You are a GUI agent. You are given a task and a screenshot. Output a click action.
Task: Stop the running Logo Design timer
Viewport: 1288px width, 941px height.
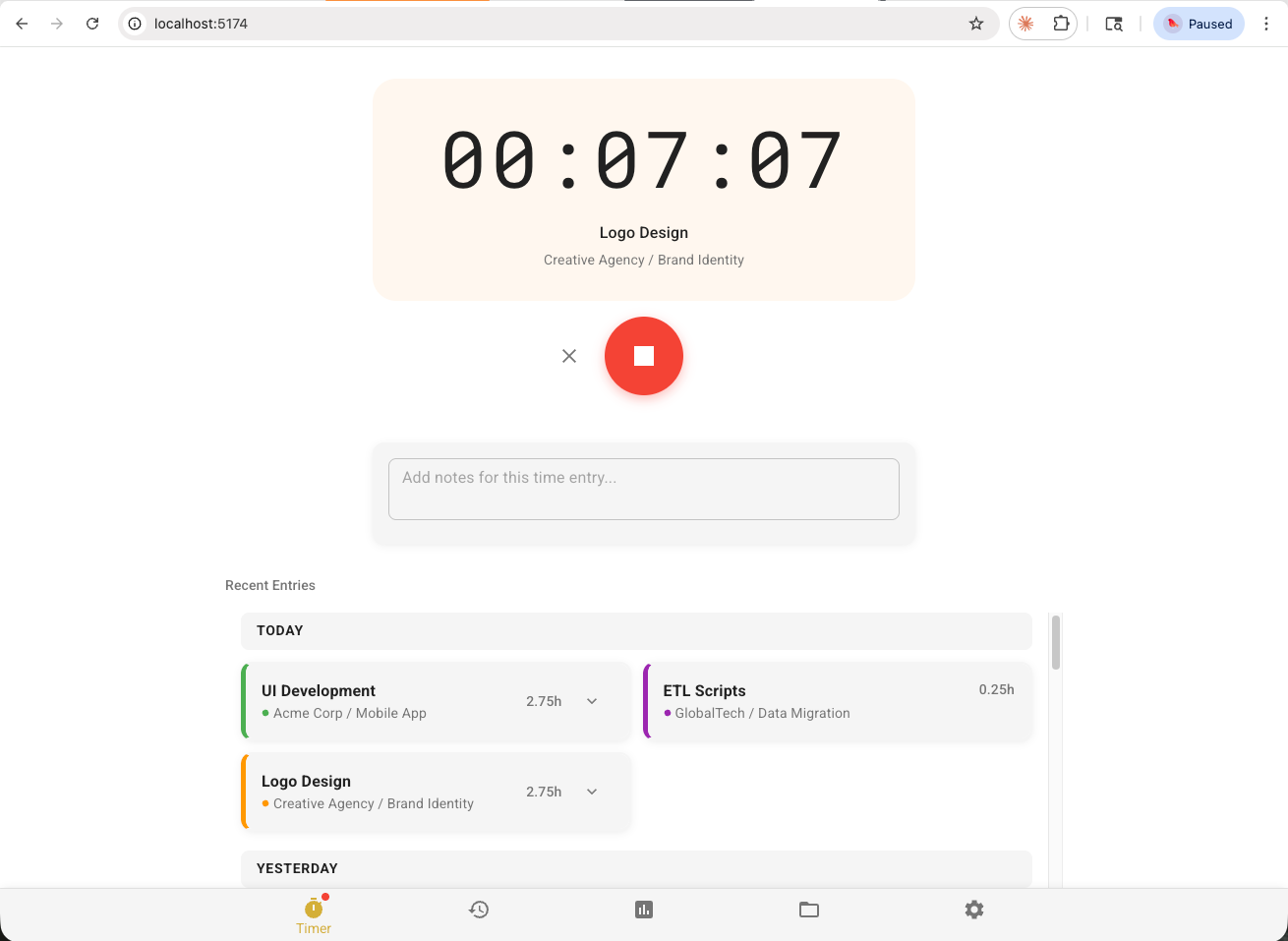pyautogui.click(x=644, y=356)
